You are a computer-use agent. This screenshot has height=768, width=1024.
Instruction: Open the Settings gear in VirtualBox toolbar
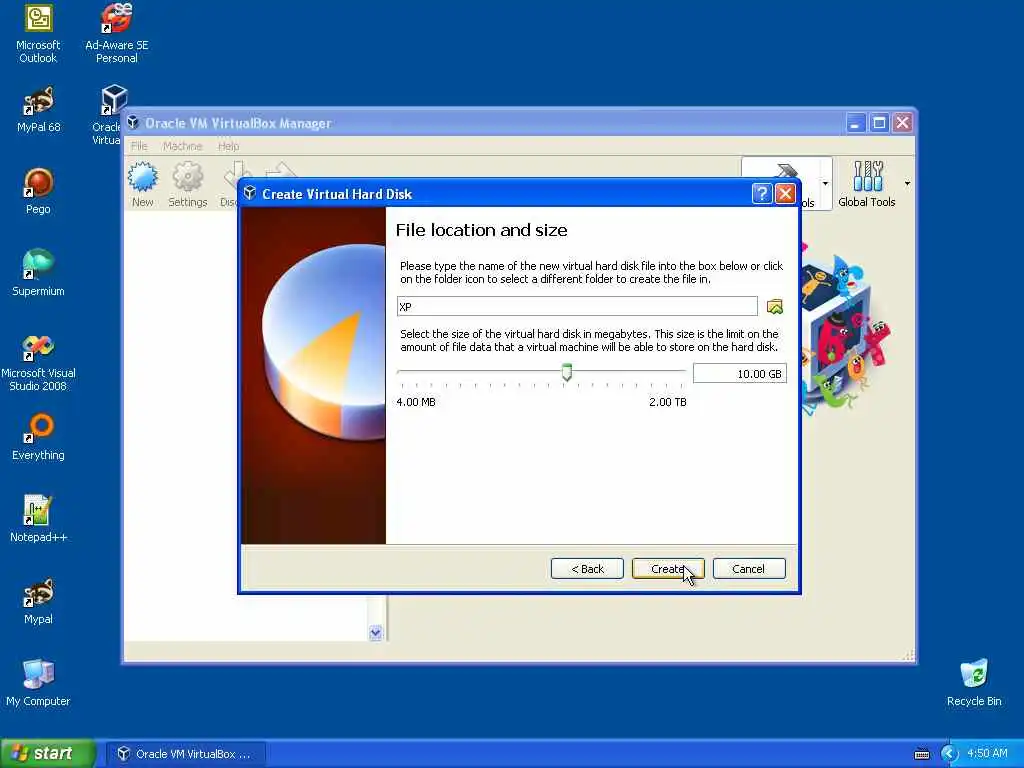tap(187, 185)
